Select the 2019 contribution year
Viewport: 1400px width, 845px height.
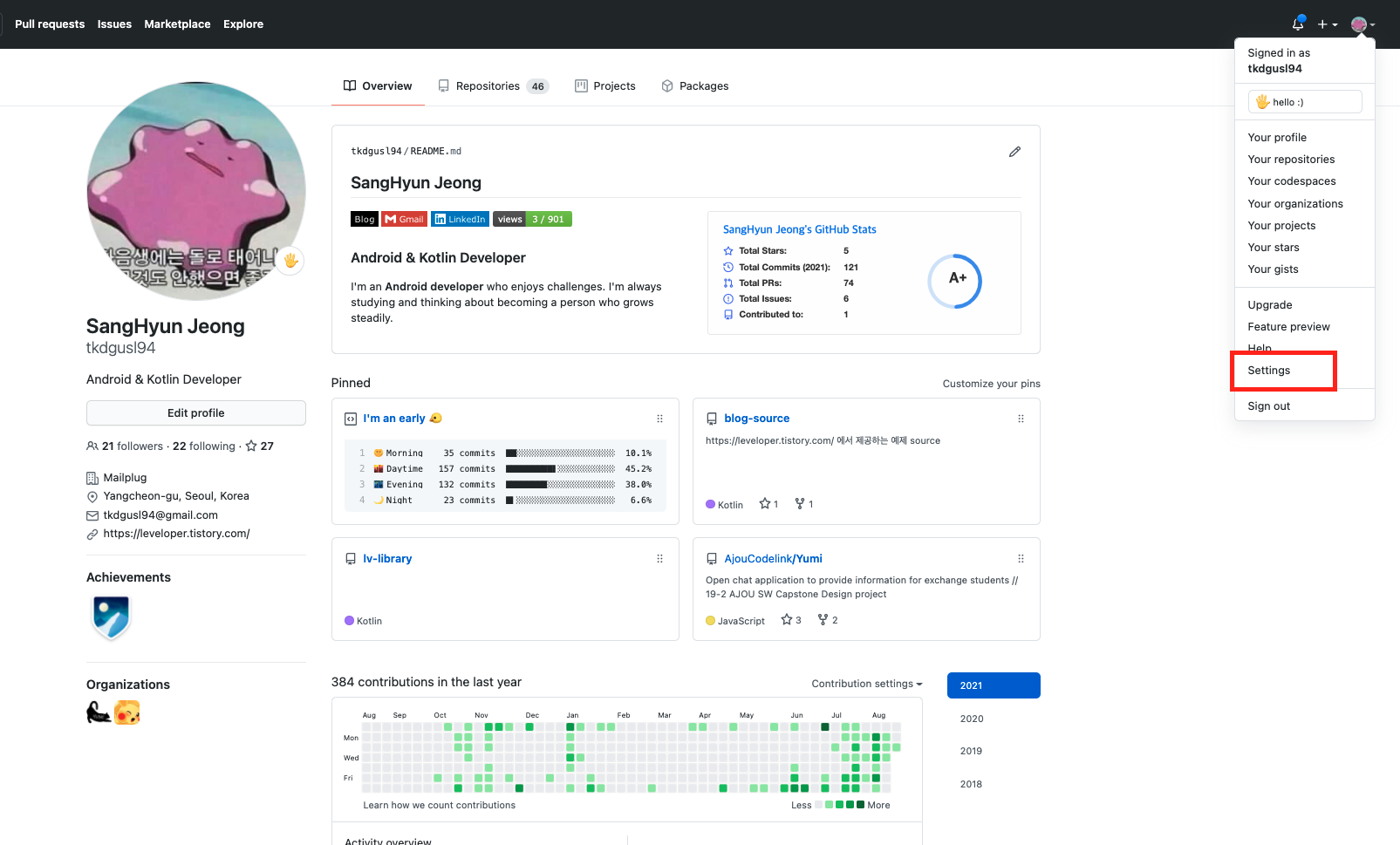coord(994,751)
